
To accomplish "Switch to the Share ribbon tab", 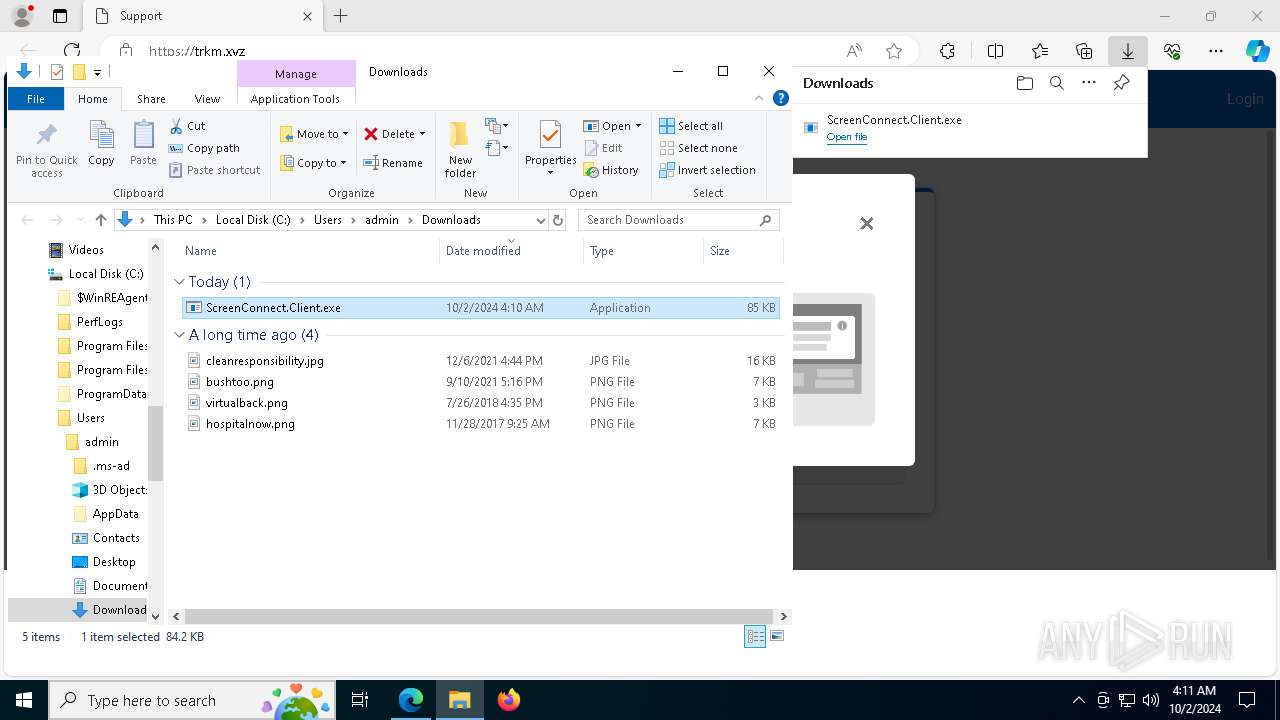I will (151, 99).
